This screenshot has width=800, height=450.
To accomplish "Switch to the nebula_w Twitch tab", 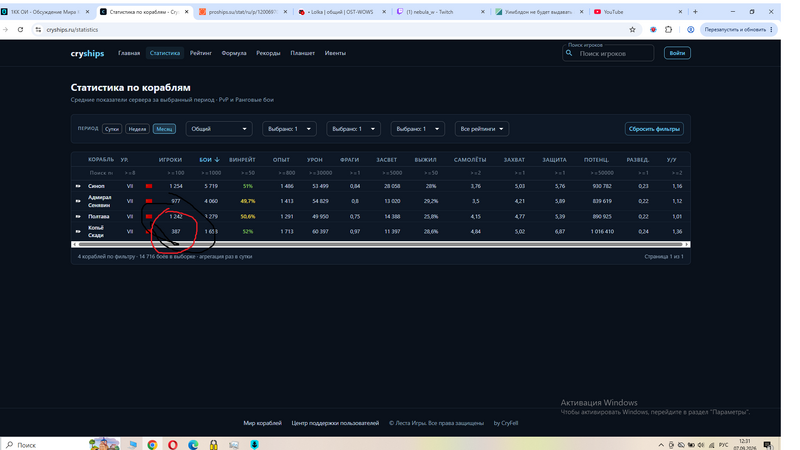I will [441, 12].
